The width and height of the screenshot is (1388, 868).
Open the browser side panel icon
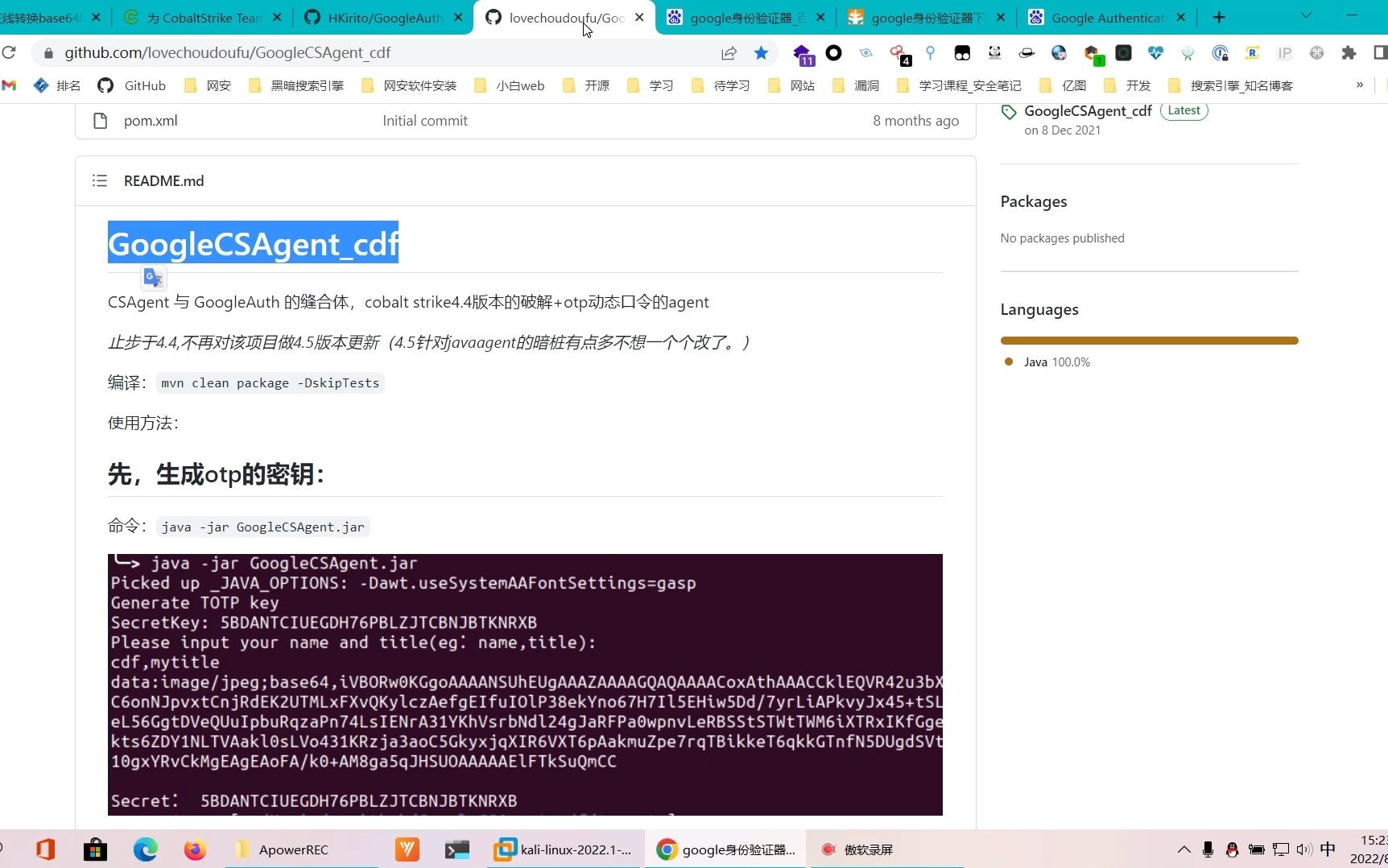click(1380, 53)
